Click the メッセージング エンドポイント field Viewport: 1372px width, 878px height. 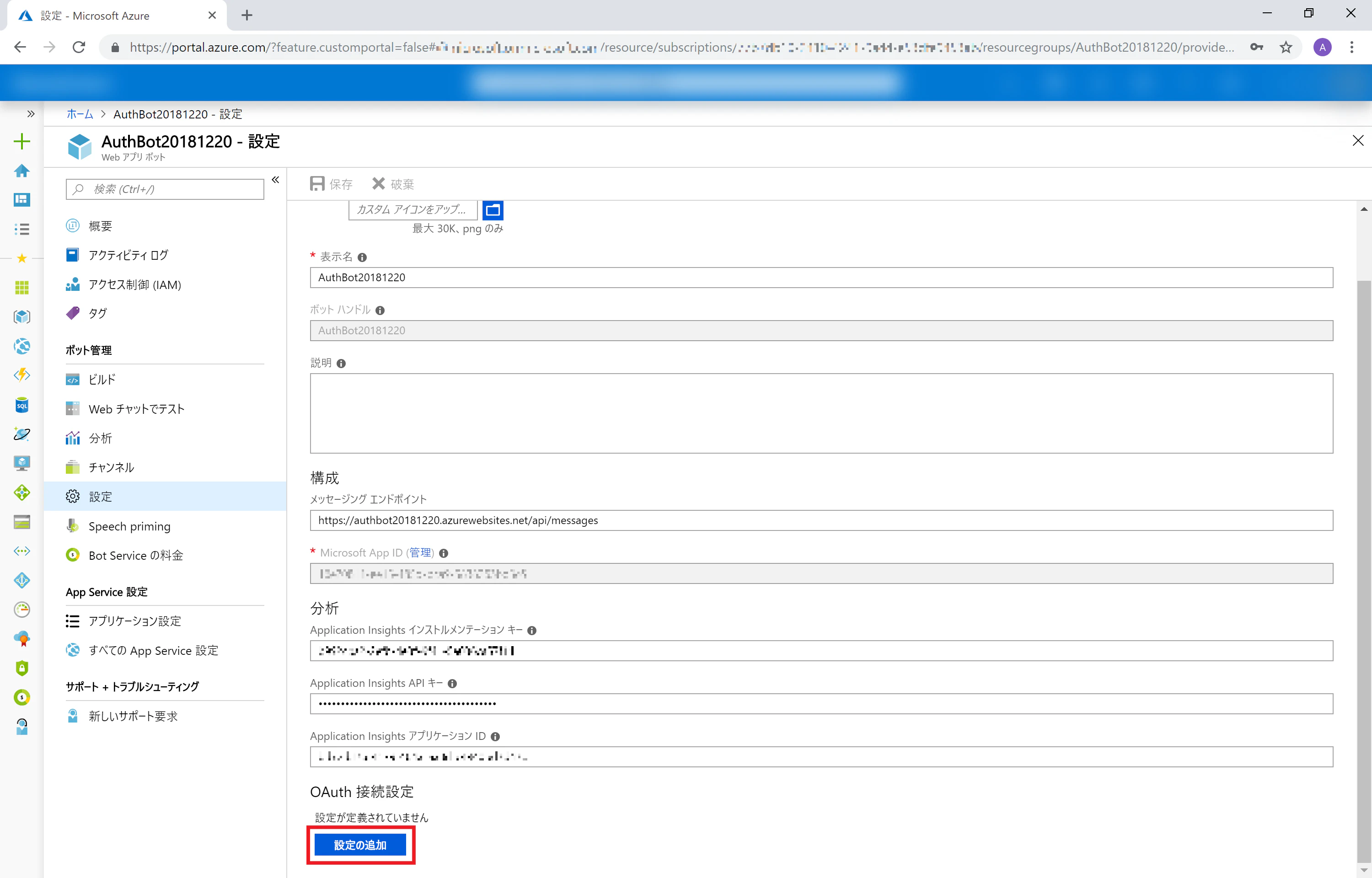[821, 520]
